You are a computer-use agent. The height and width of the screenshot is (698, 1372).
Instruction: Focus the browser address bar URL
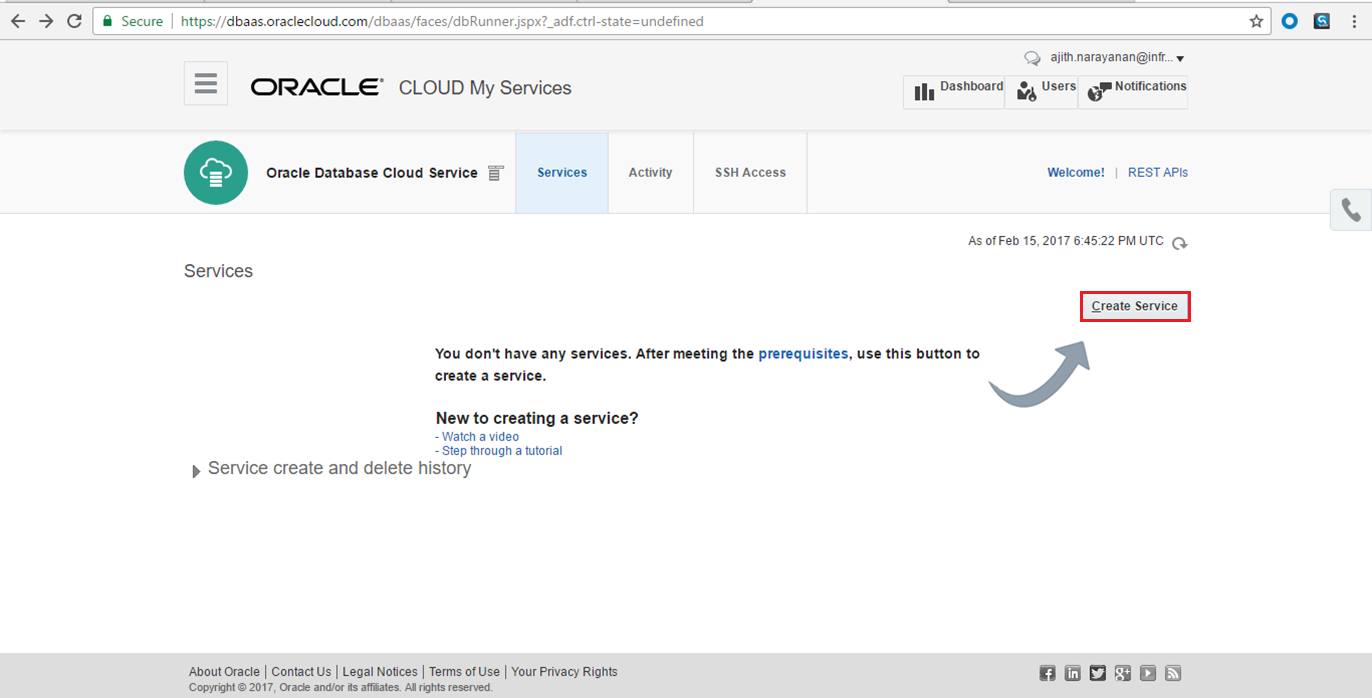coord(442,21)
